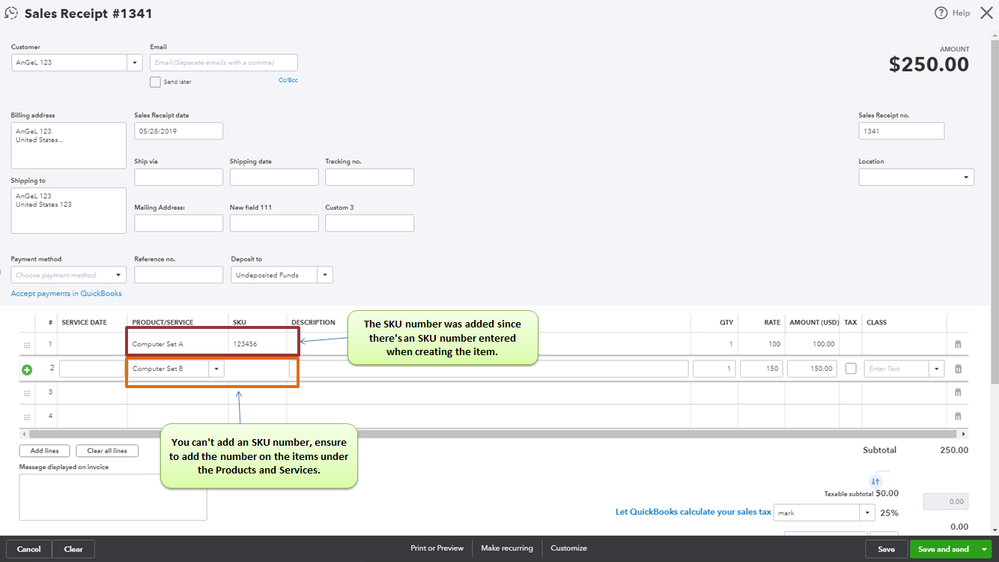Image resolution: width=999 pixels, height=562 pixels.
Task: Click the Sales Receipt date field
Action: coord(178,131)
